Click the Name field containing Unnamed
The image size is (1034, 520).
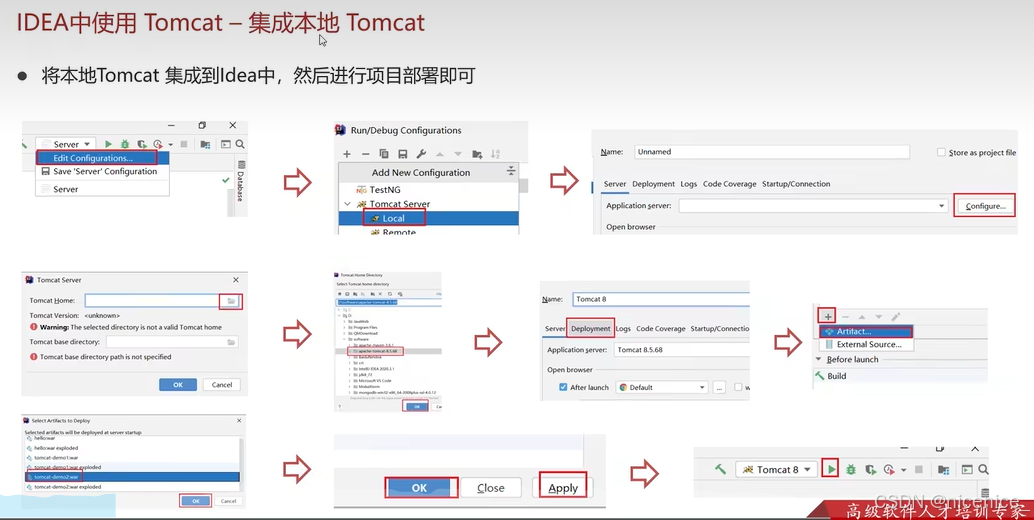pos(772,152)
